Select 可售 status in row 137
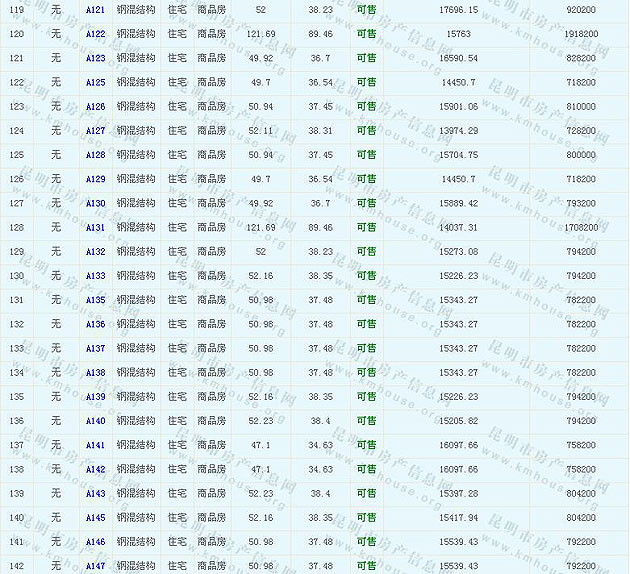This screenshot has height=574, width=630. tap(366, 445)
